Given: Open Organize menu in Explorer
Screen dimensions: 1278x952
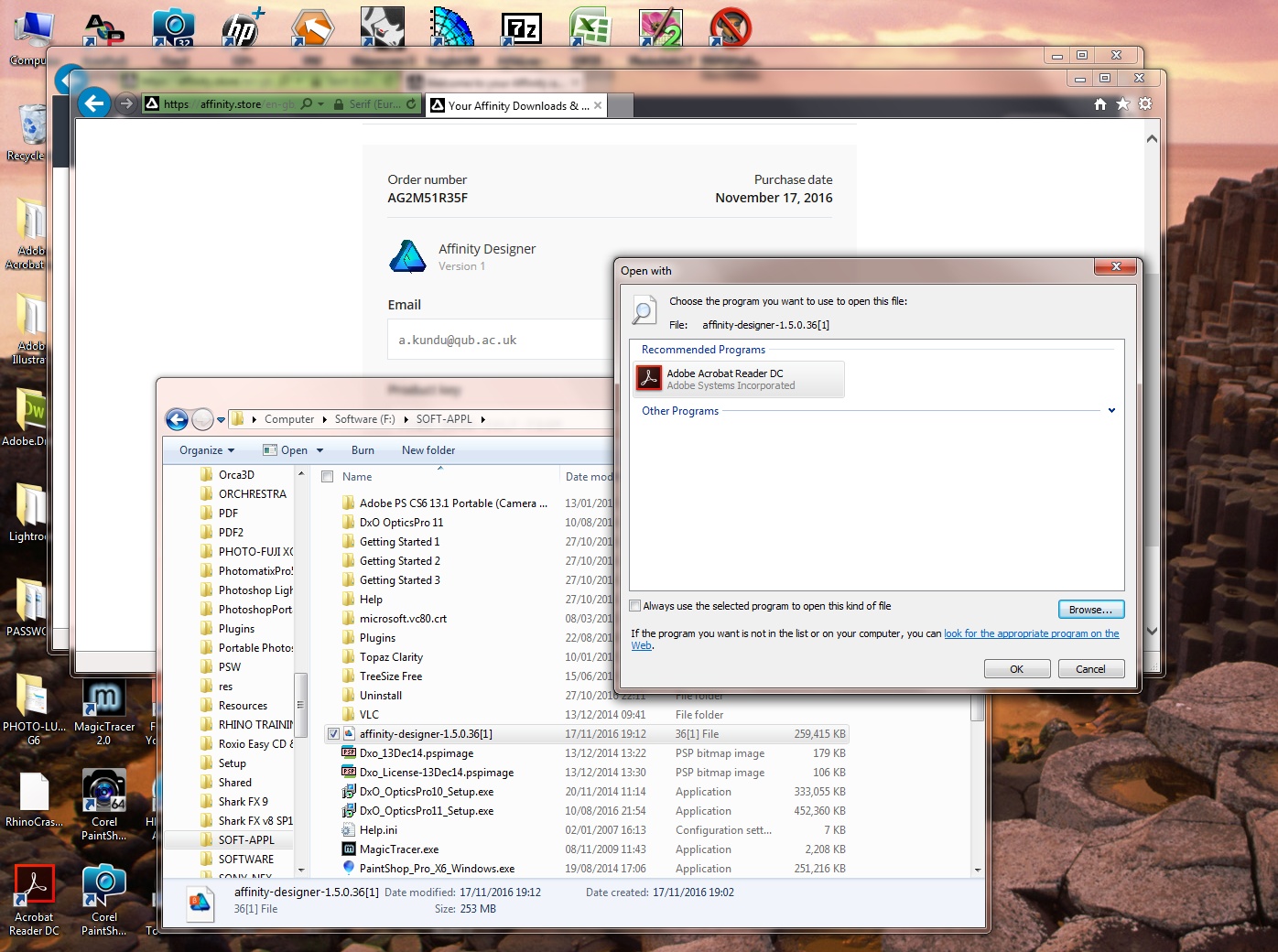Looking at the screenshot, I should [x=207, y=450].
